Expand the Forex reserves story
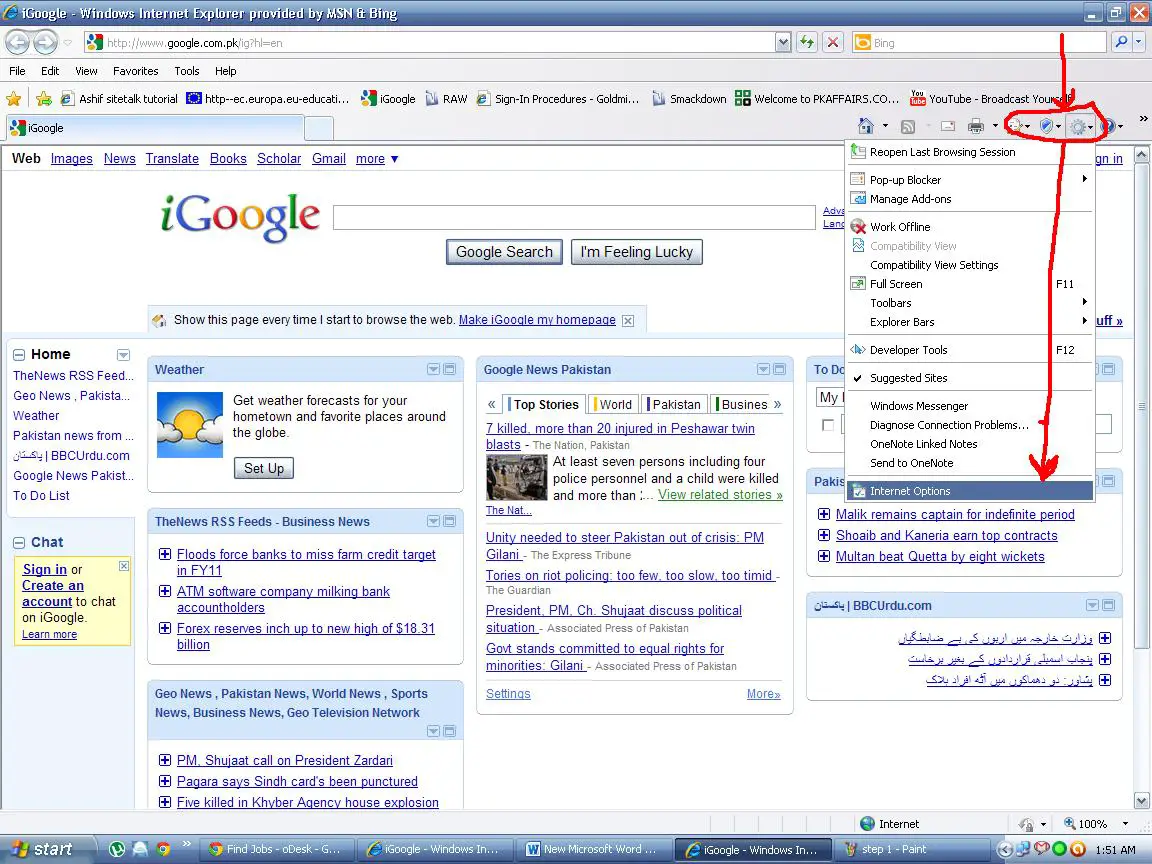 pyautogui.click(x=165, y=628)
